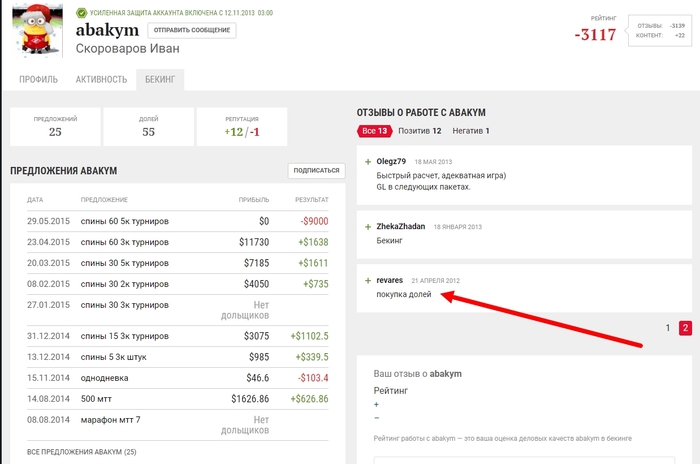Click the Долей 55 stat box
The width and height of the screenshot is (700, 464).
(x=149, y=126)
